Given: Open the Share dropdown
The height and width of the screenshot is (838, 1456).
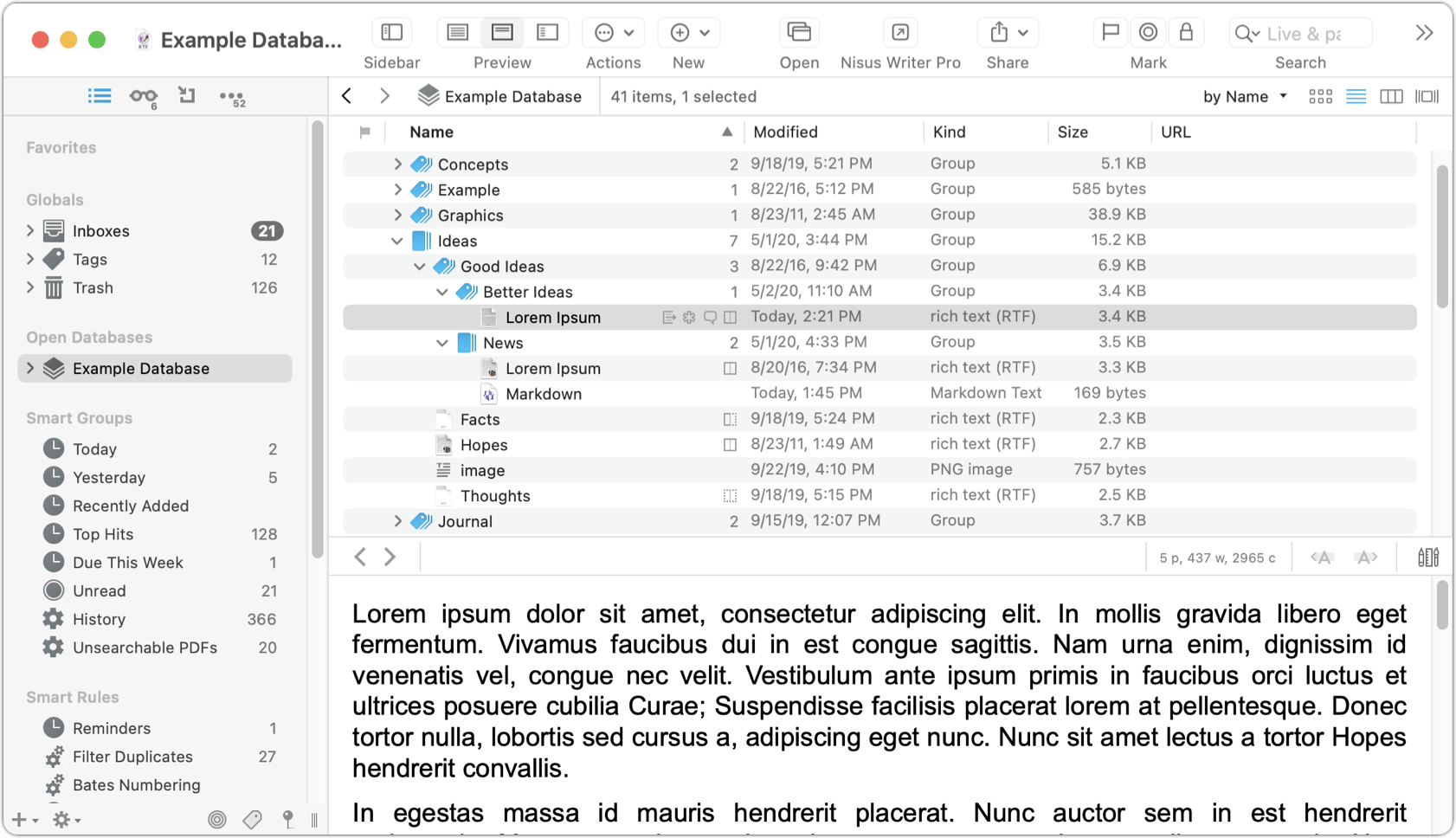Looking at the screenshot, I should [1008, 33].
